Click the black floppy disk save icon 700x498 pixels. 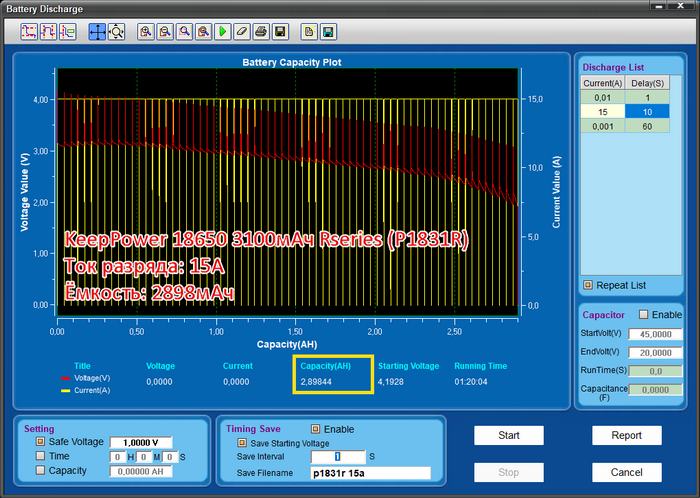point(280,32)
